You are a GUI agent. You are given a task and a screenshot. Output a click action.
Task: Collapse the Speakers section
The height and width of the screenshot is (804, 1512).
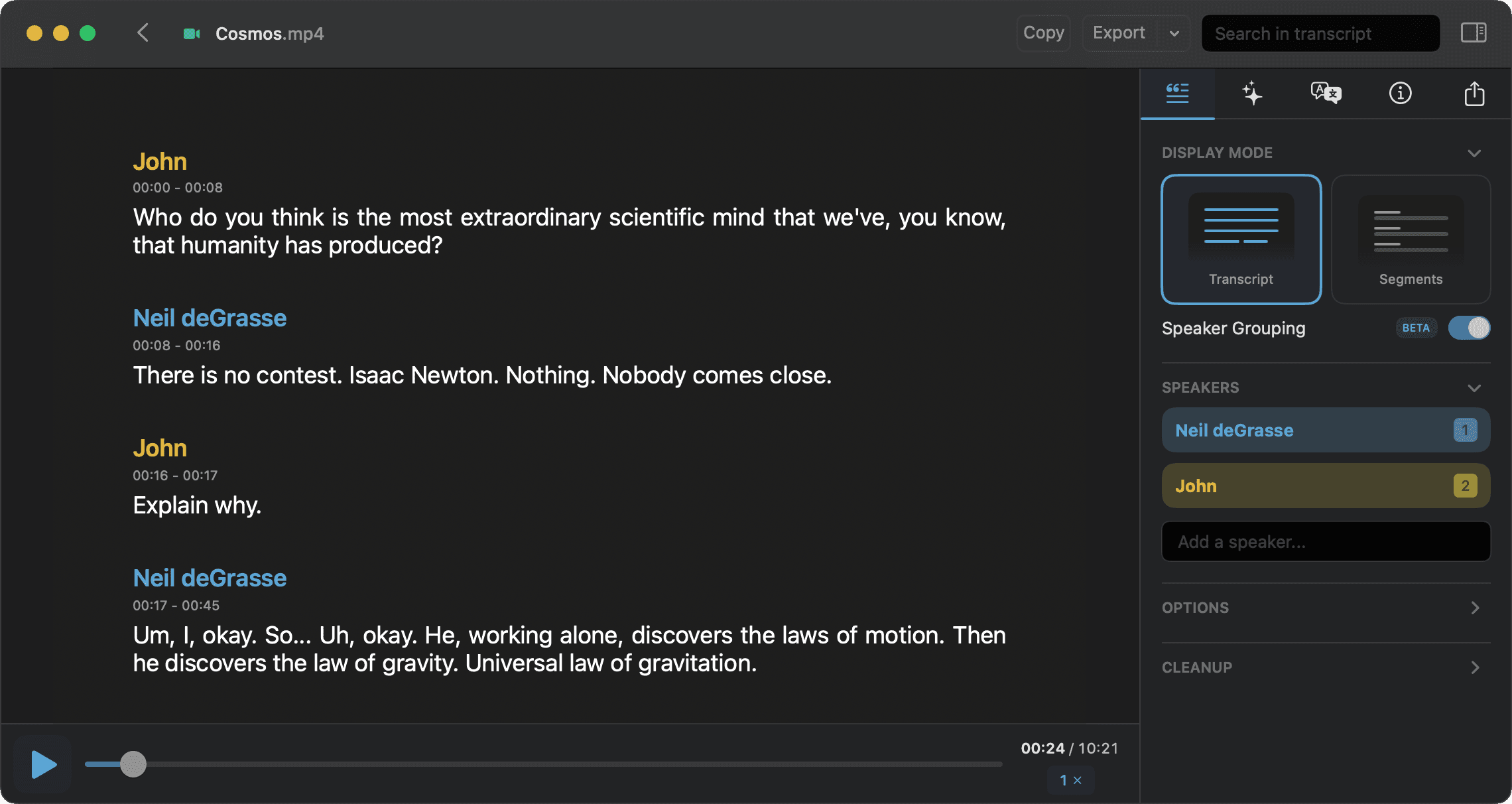1474,388
